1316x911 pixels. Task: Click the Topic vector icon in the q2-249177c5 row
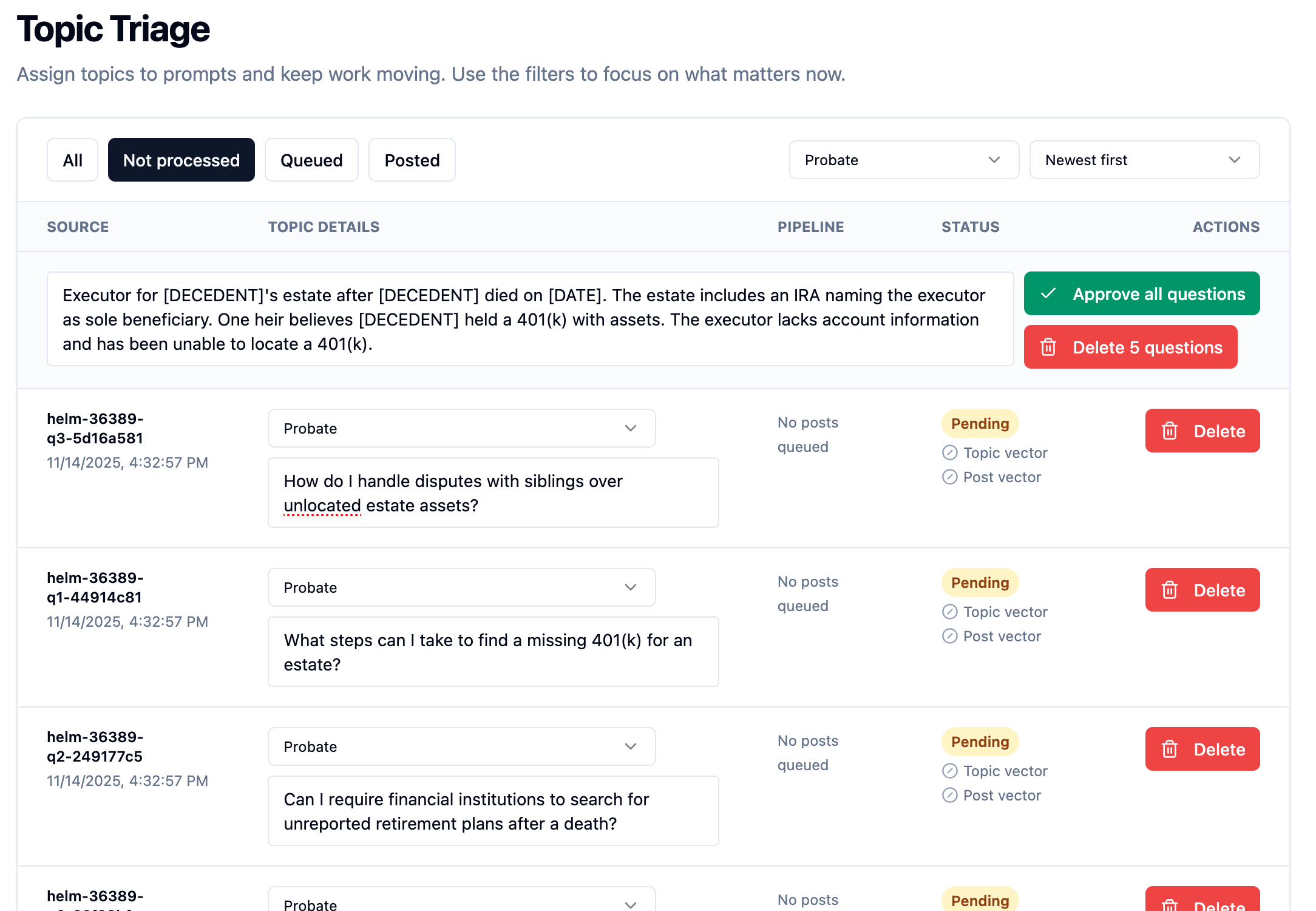(x=950, y=771)
